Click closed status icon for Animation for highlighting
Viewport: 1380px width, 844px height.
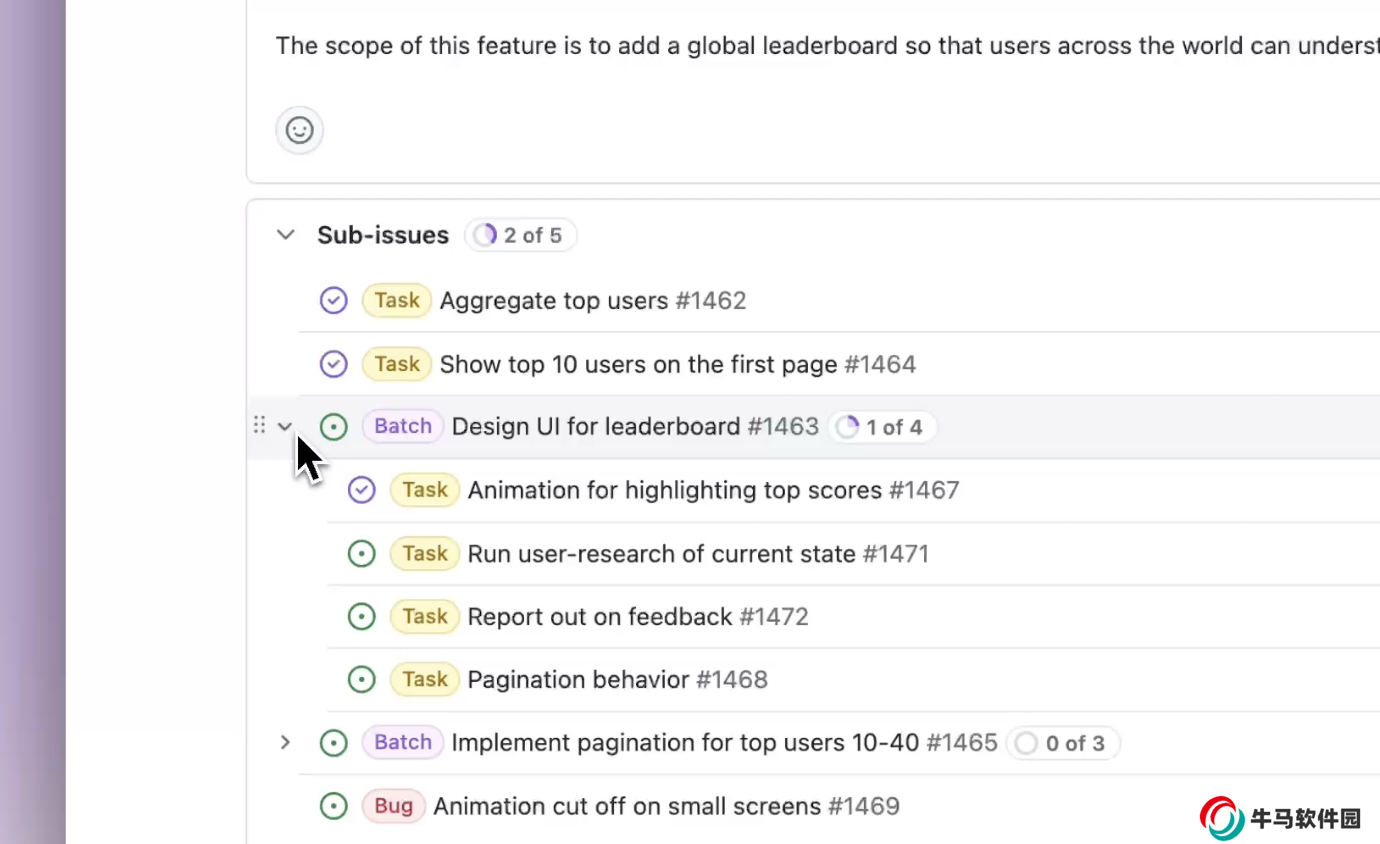(361, 490)
